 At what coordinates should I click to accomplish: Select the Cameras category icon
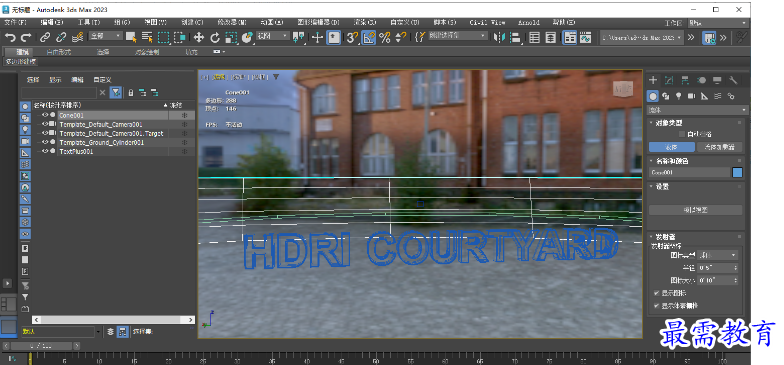tap(692, 96)
